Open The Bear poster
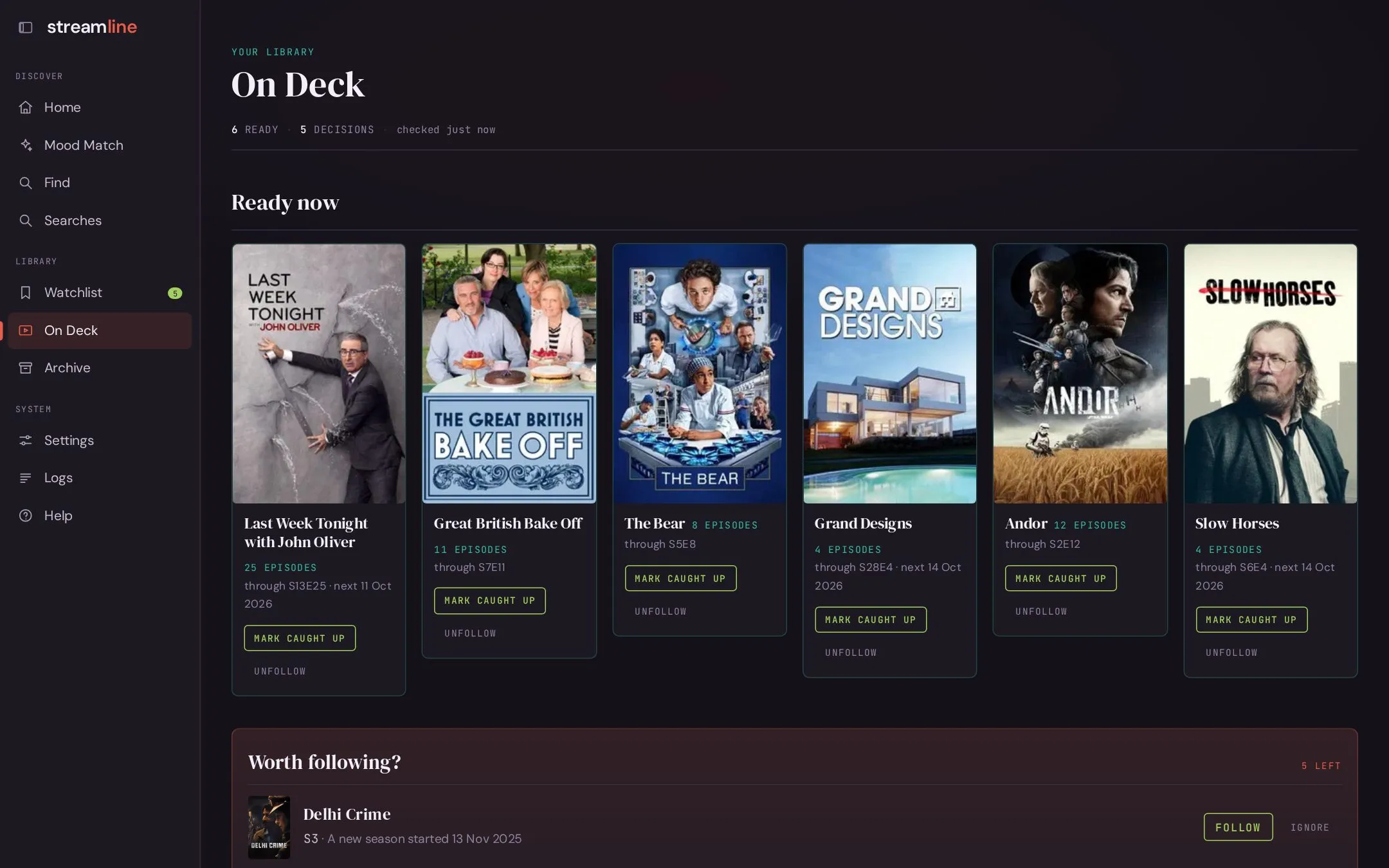This screenshot has width=1389, height=868. (x=700, y=374)
